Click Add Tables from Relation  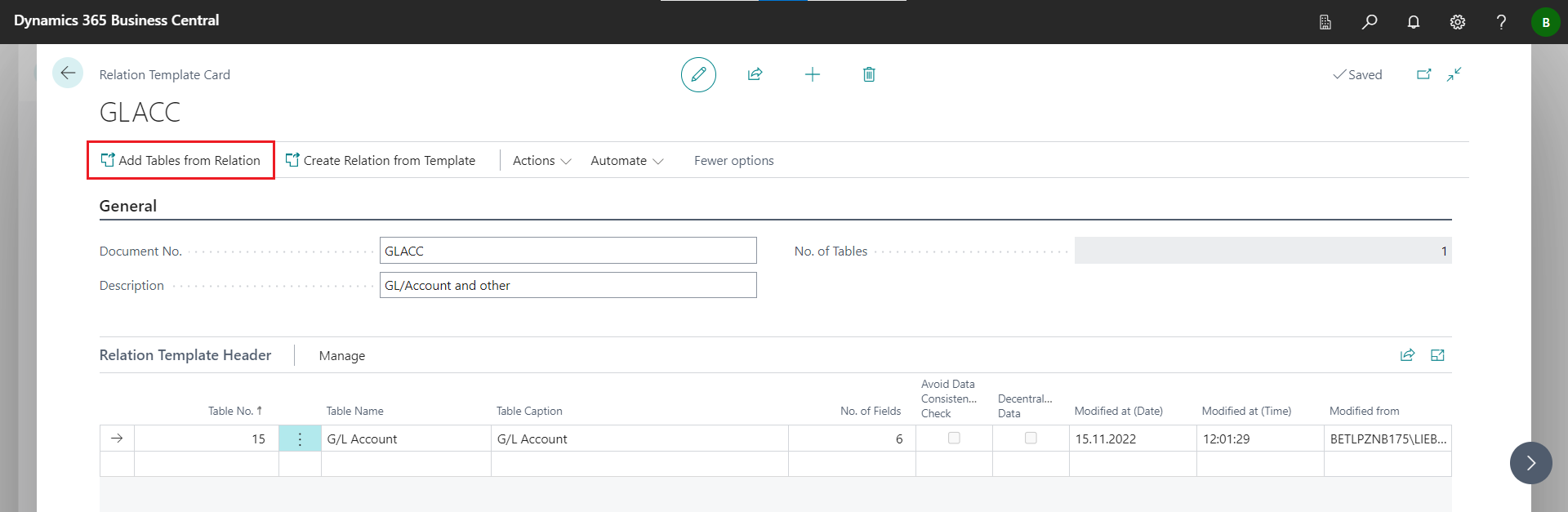(180, 160)
